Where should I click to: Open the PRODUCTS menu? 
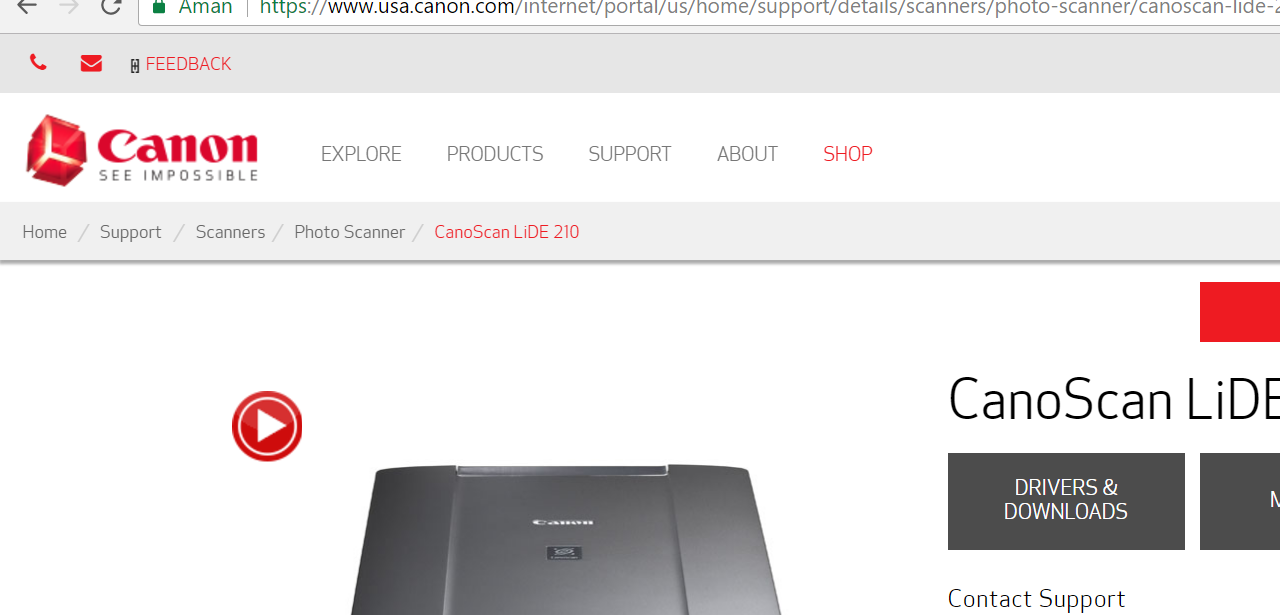click(x=495, y=154)
